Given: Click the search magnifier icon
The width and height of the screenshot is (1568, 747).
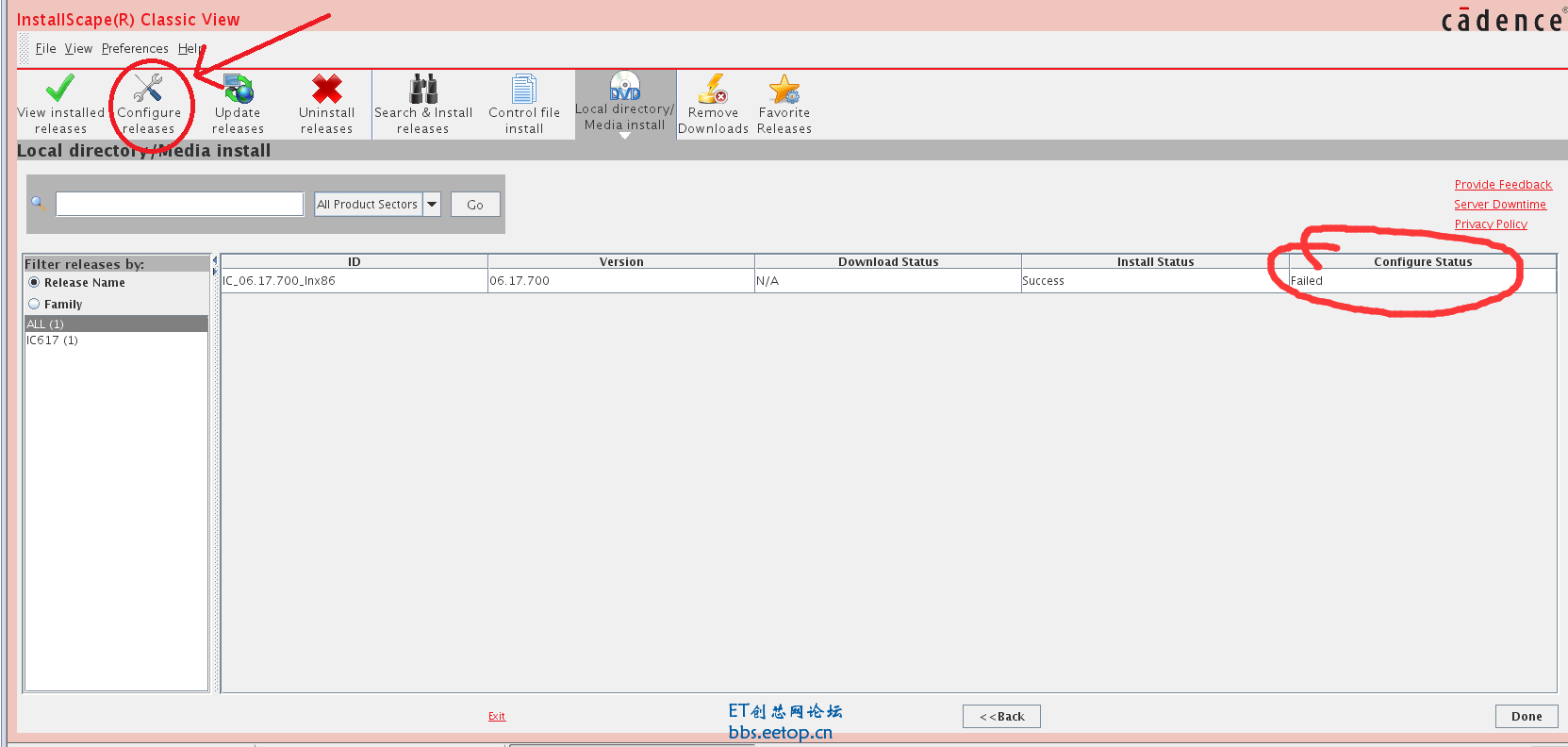Looking at the screenshot, I should click(x=39, y=203).
